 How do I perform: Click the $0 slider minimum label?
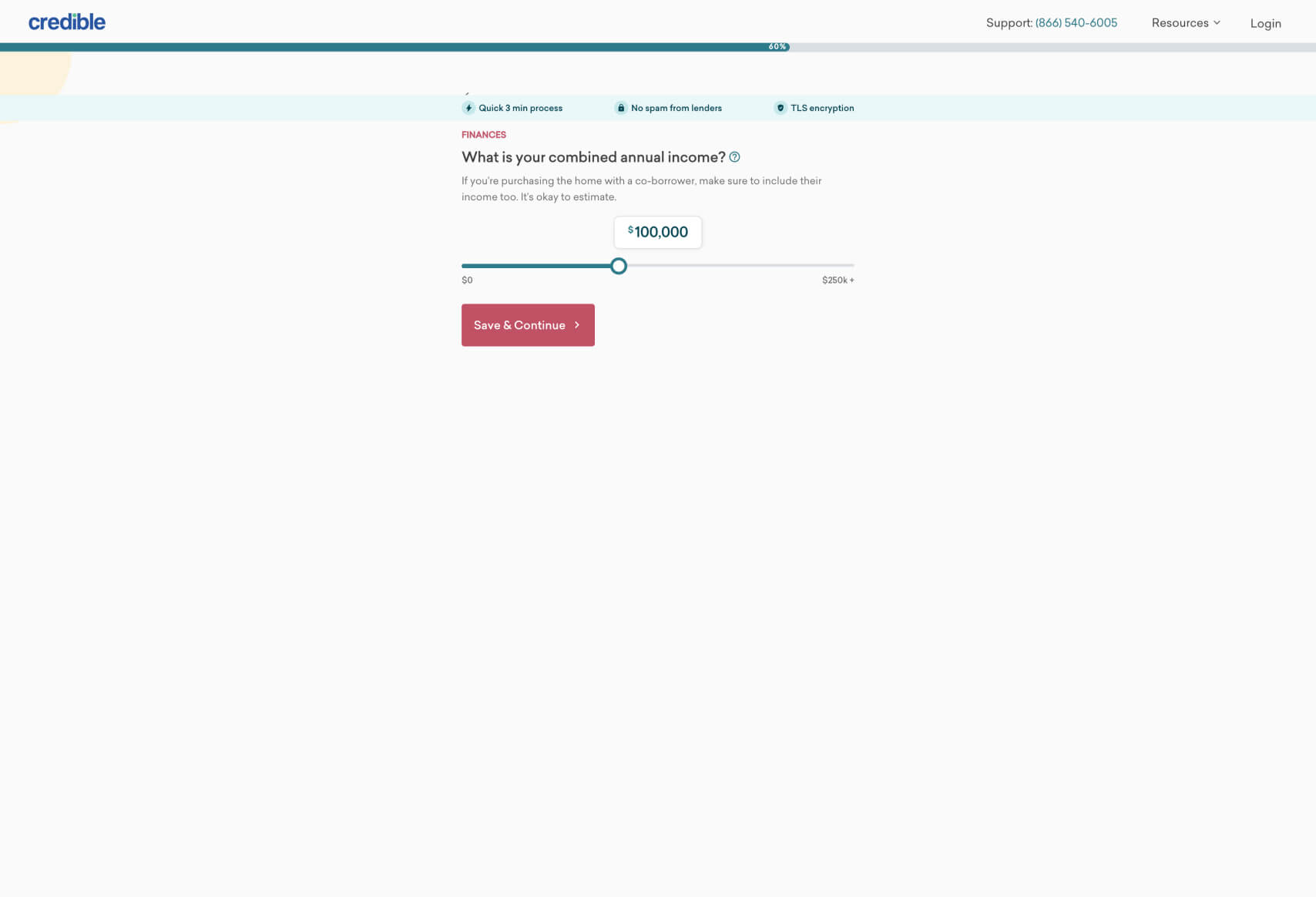(x=467, y=281)
